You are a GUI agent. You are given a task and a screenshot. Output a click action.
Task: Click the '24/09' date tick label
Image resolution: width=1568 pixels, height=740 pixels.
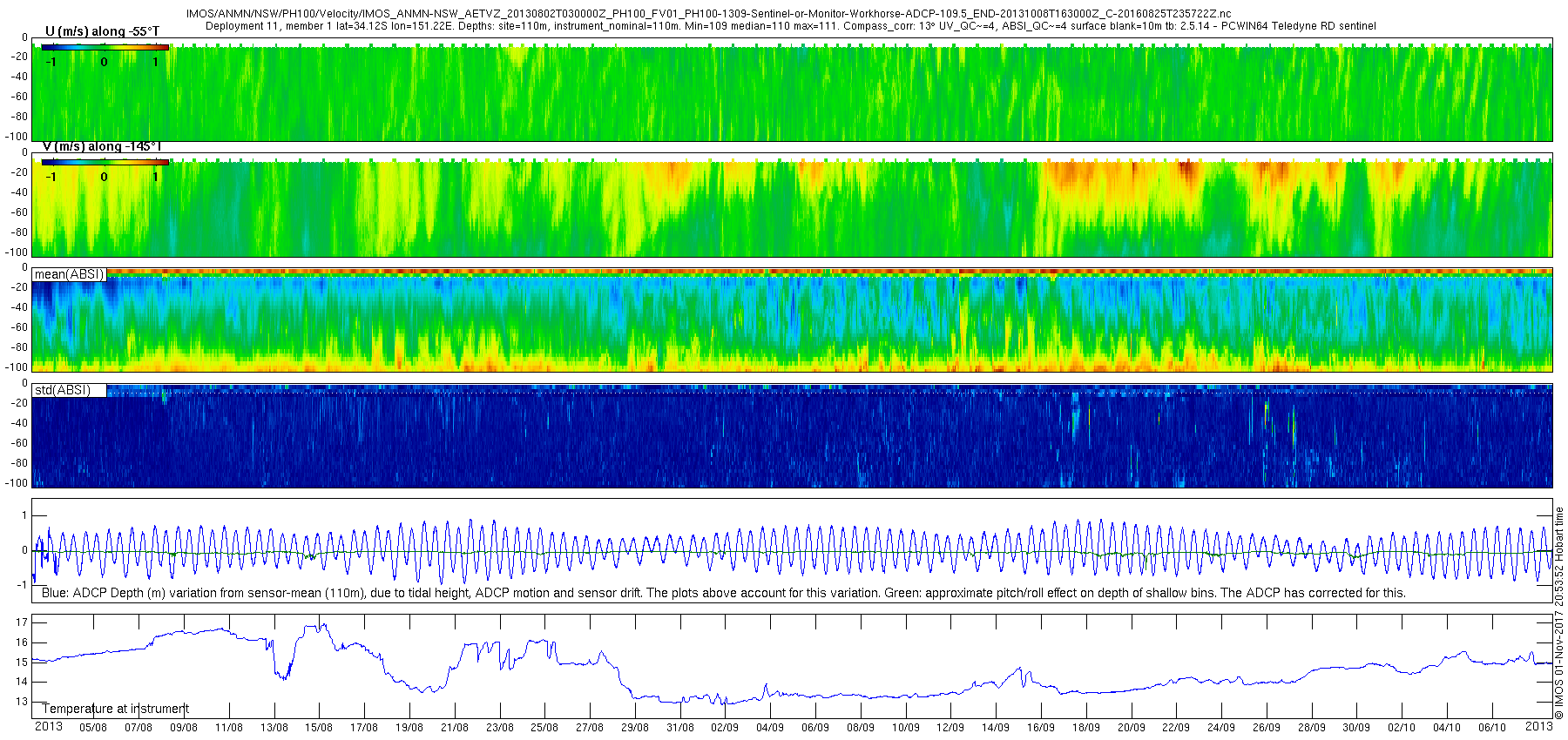1221,728
